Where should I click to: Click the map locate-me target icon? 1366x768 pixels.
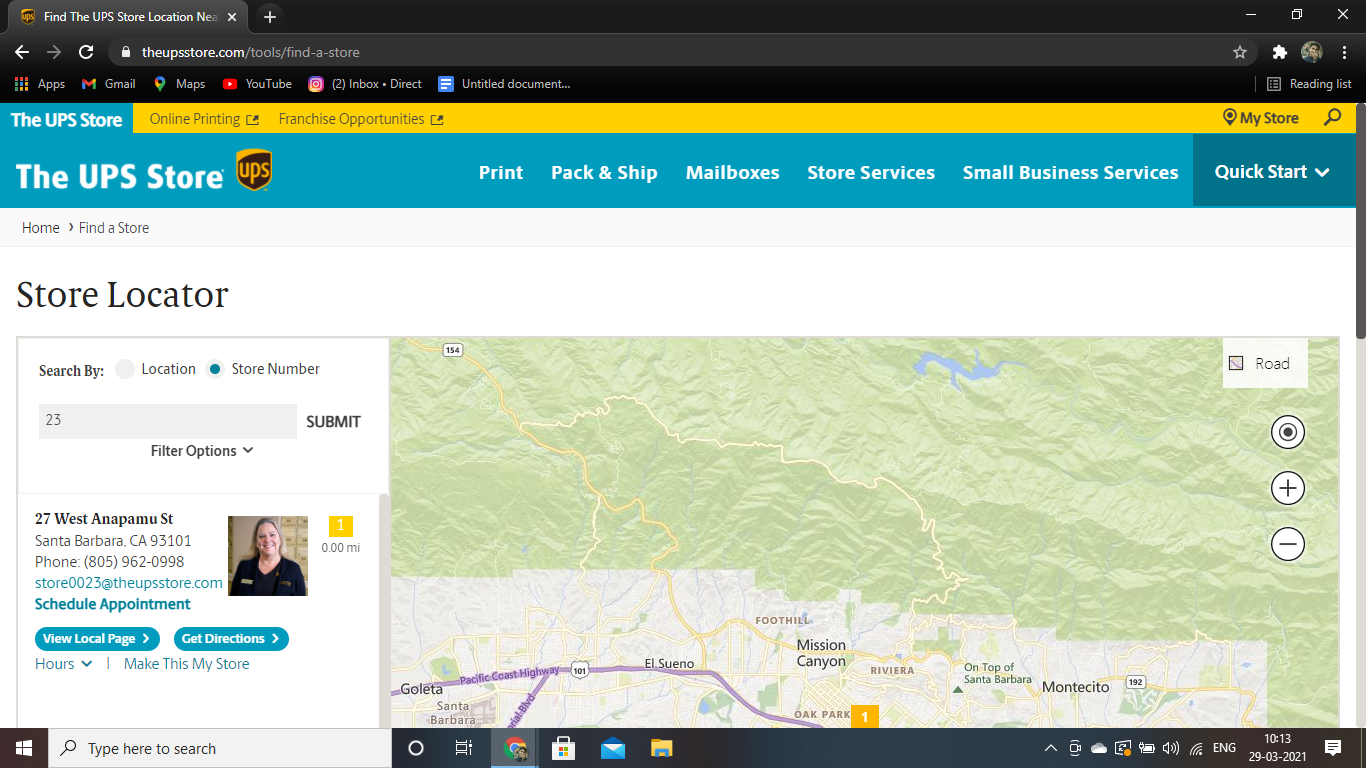[x=1288, y=432]
